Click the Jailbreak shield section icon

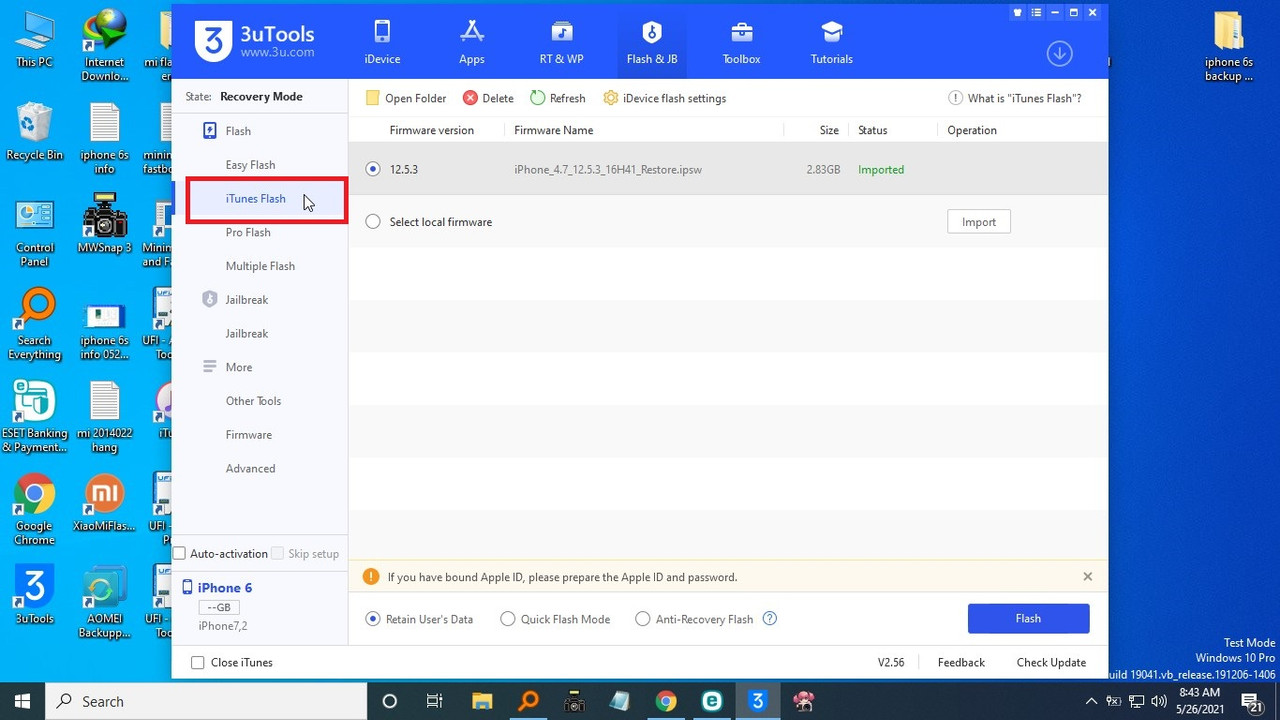(210, 300)
